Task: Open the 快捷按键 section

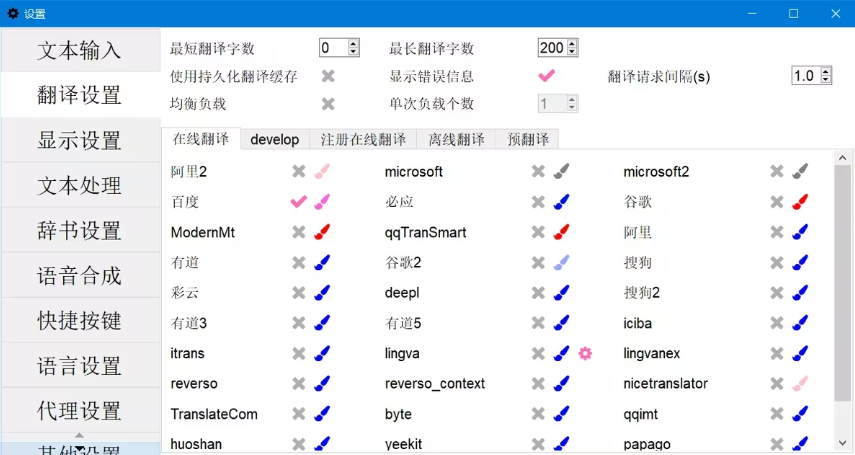Action: pyautogui.click(x=80, y=320)
